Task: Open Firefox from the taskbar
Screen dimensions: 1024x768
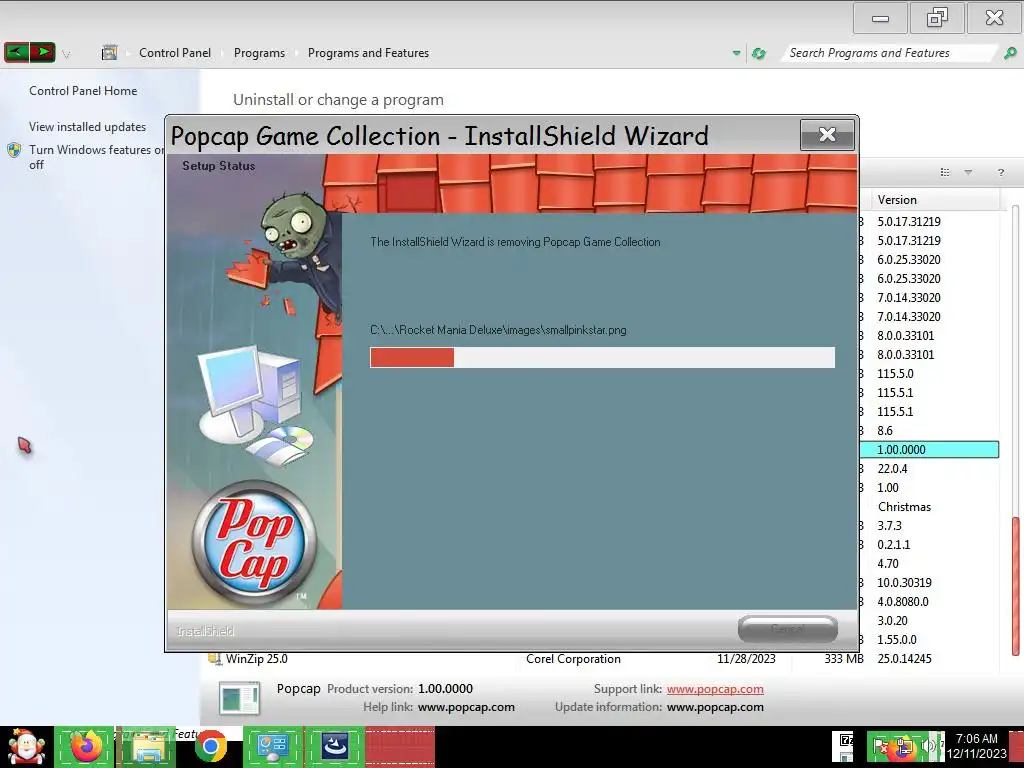Action: pyautogui.click(x=86, y=746)
